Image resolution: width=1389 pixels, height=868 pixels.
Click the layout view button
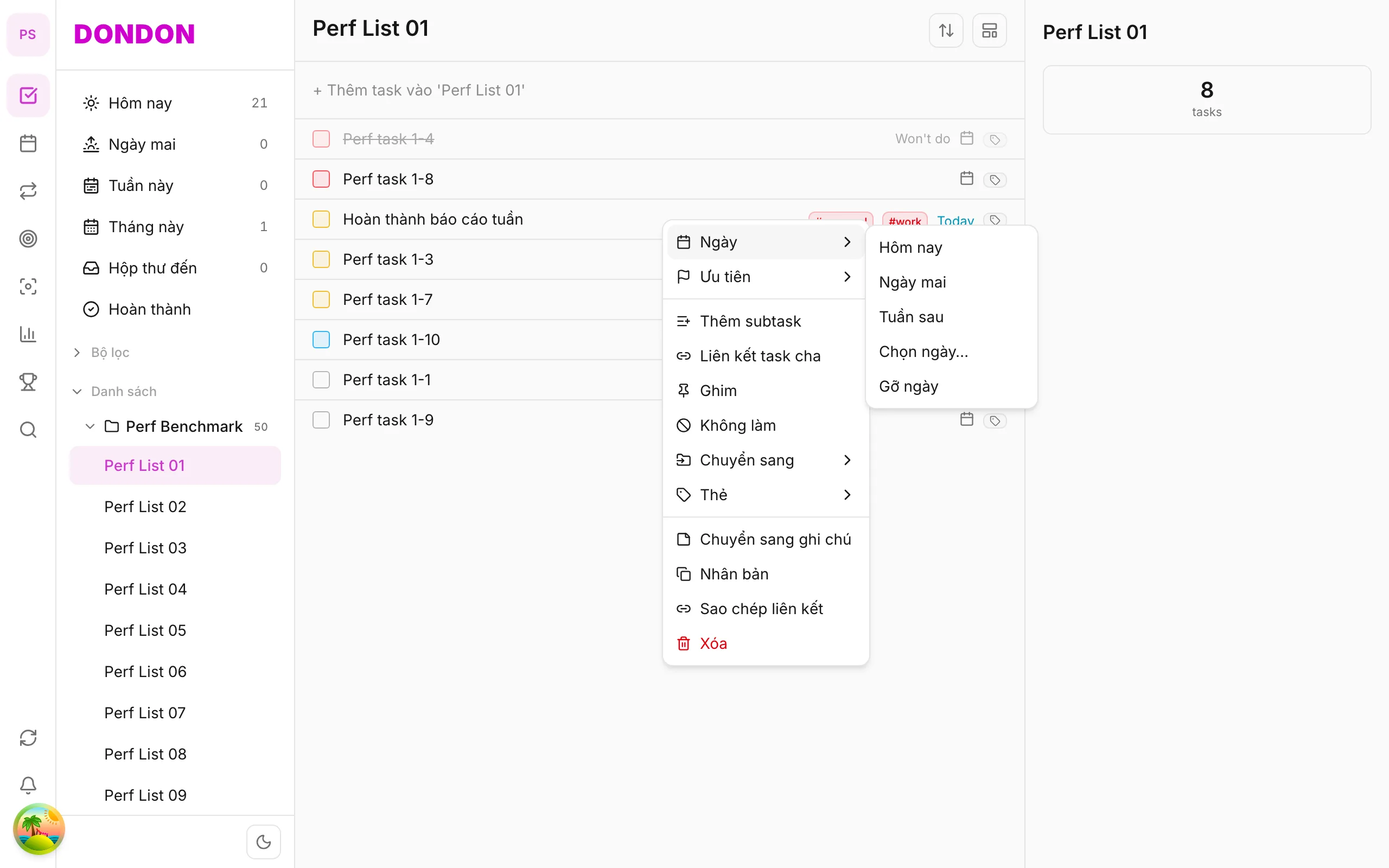989,30
